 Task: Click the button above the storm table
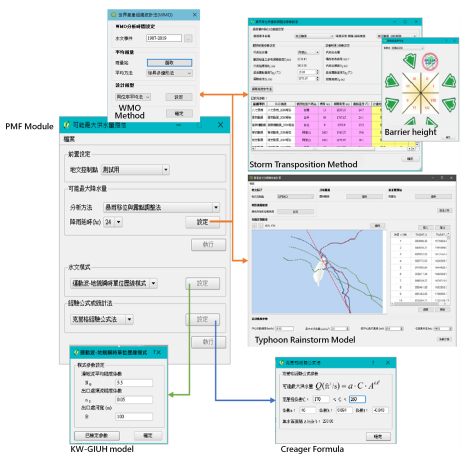click(x=262, y=89)
